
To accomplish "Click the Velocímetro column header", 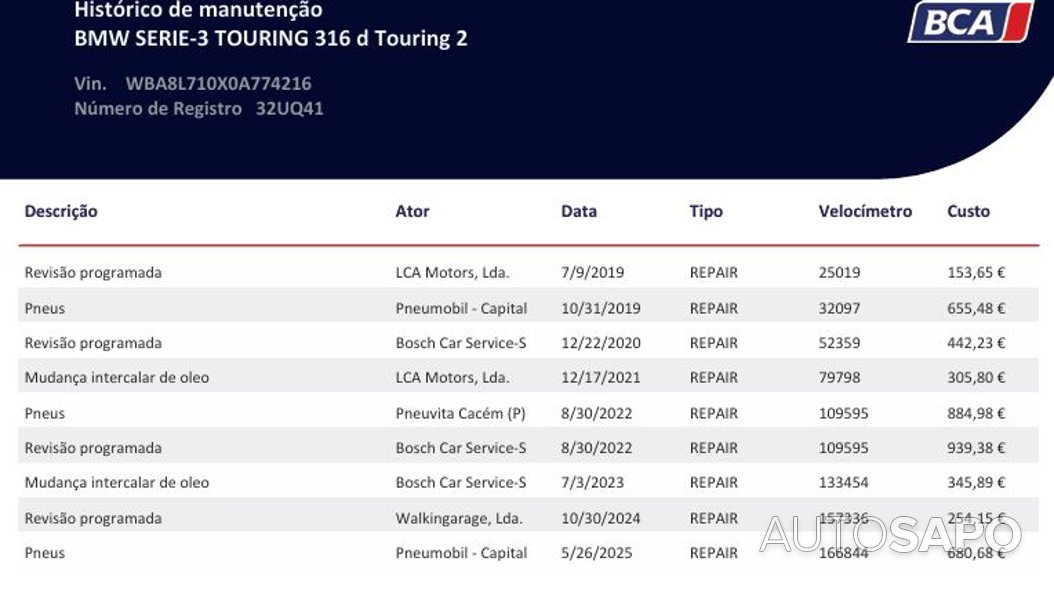I will [x=865, y=211].
